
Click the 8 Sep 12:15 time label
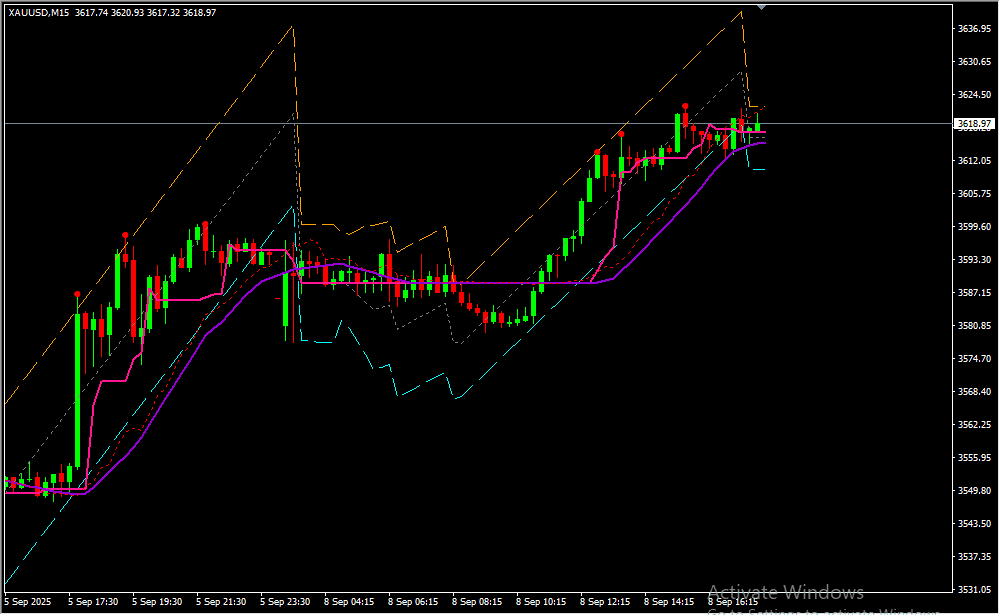(x=605, y=602)
